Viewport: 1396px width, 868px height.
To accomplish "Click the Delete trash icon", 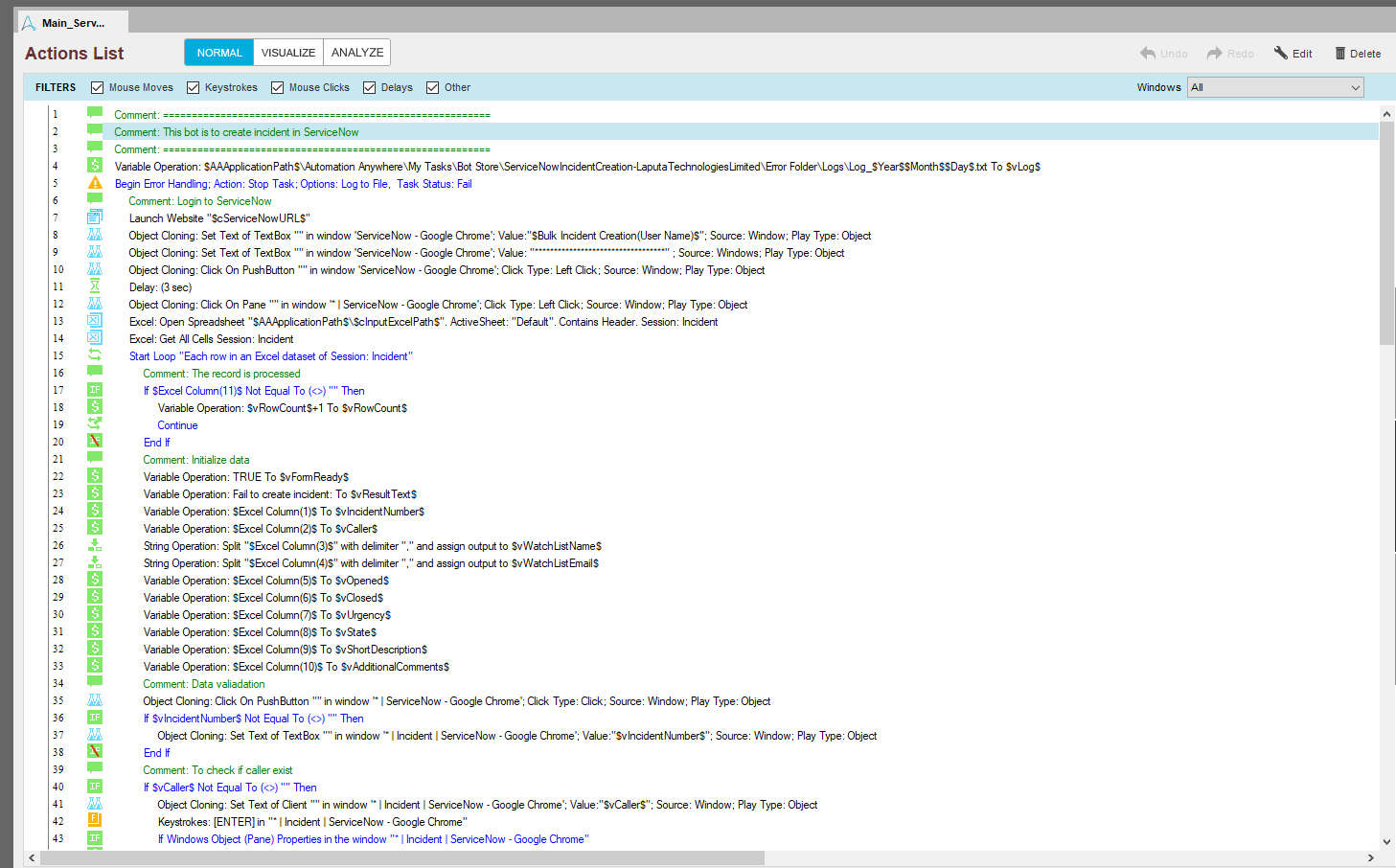I will point(1339,54).
